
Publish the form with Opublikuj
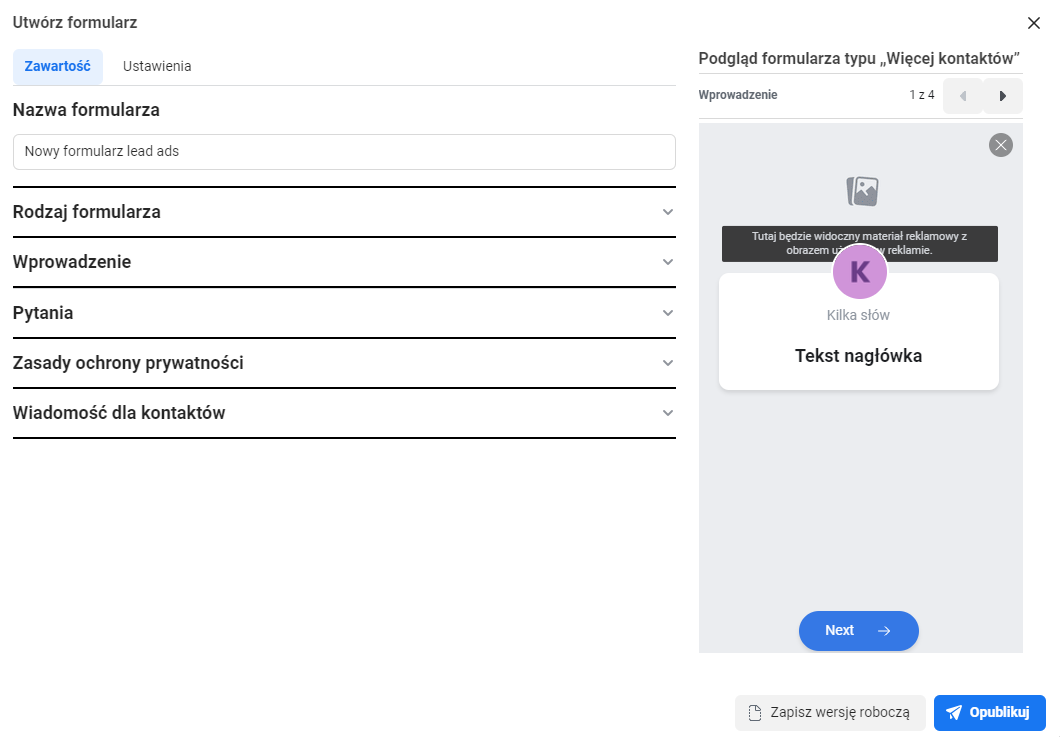coord(989,713)
